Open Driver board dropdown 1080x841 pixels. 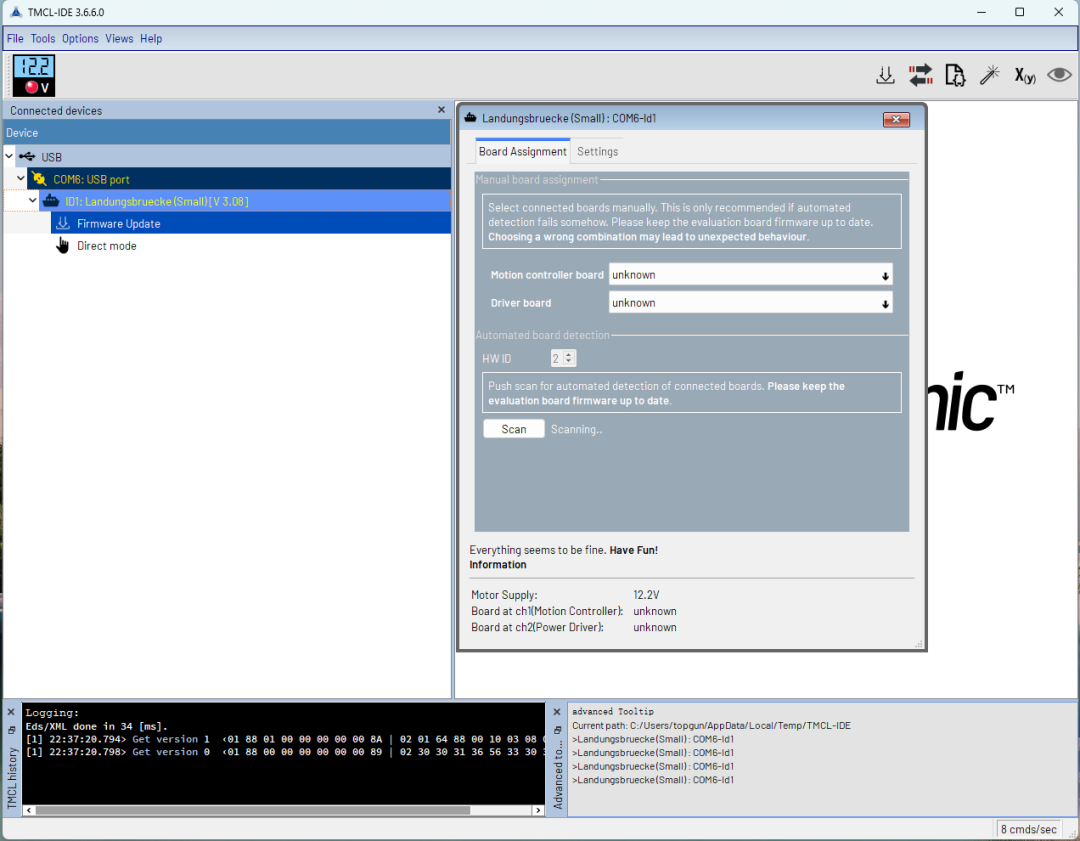point(751,303)
